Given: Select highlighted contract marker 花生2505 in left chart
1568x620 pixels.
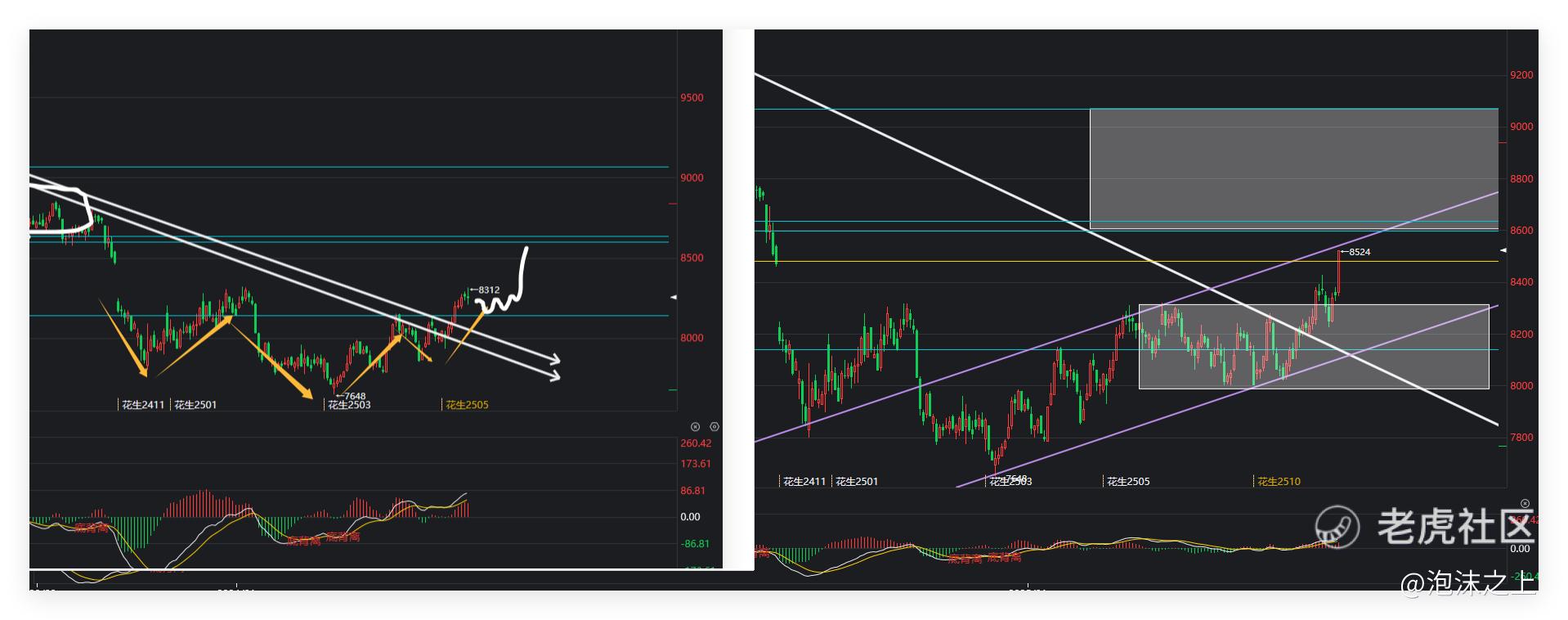Looking at the screenshot, I should click(467, 405).
